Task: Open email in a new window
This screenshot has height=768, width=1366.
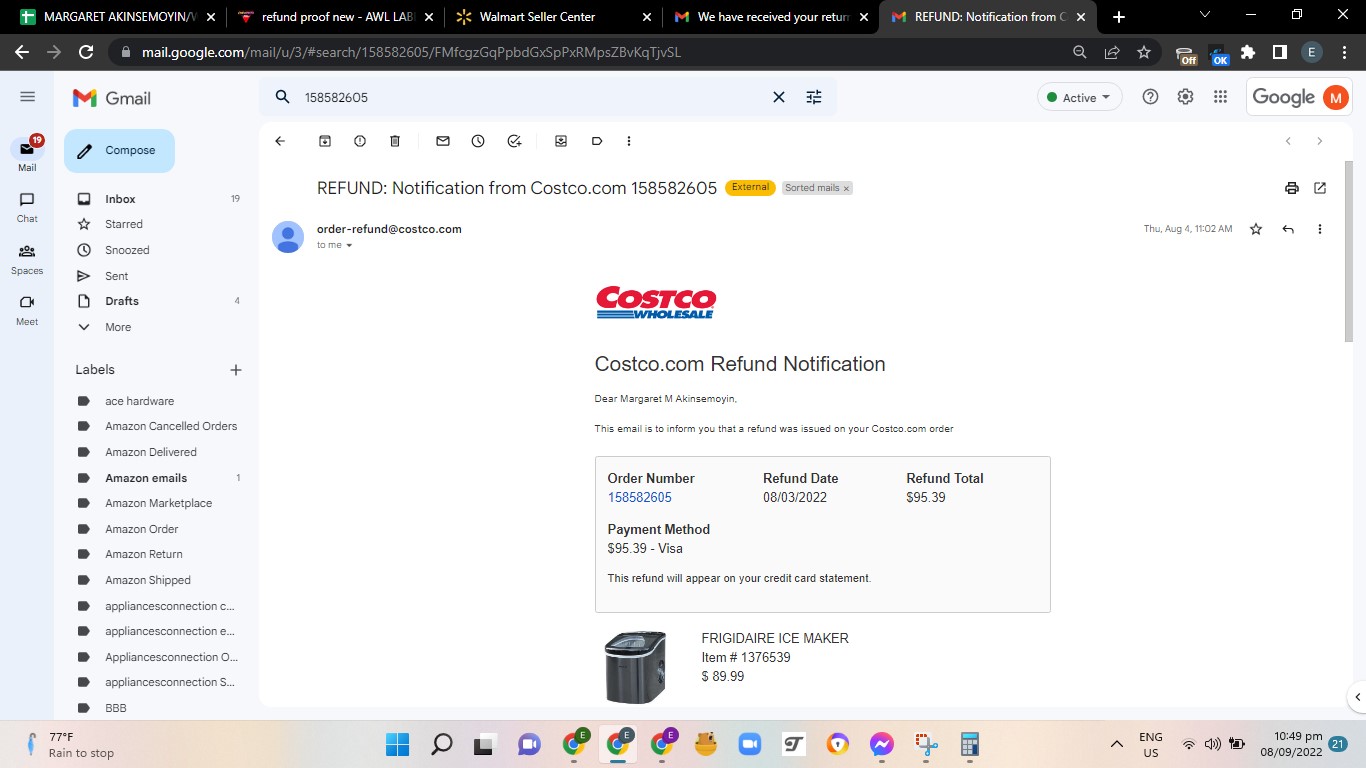Action: (1320, 188)
